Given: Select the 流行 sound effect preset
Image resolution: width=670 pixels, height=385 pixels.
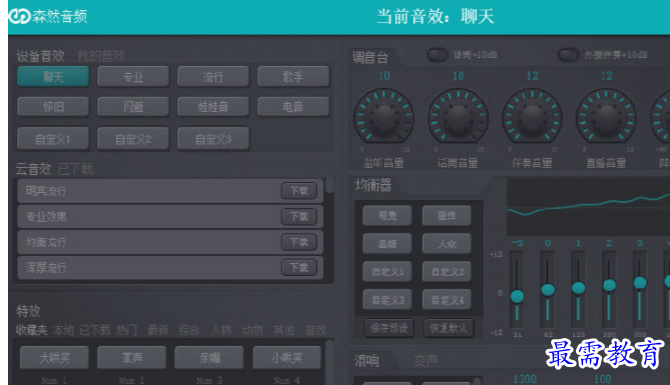Looking at the screenshot, I should pos(213,77).
